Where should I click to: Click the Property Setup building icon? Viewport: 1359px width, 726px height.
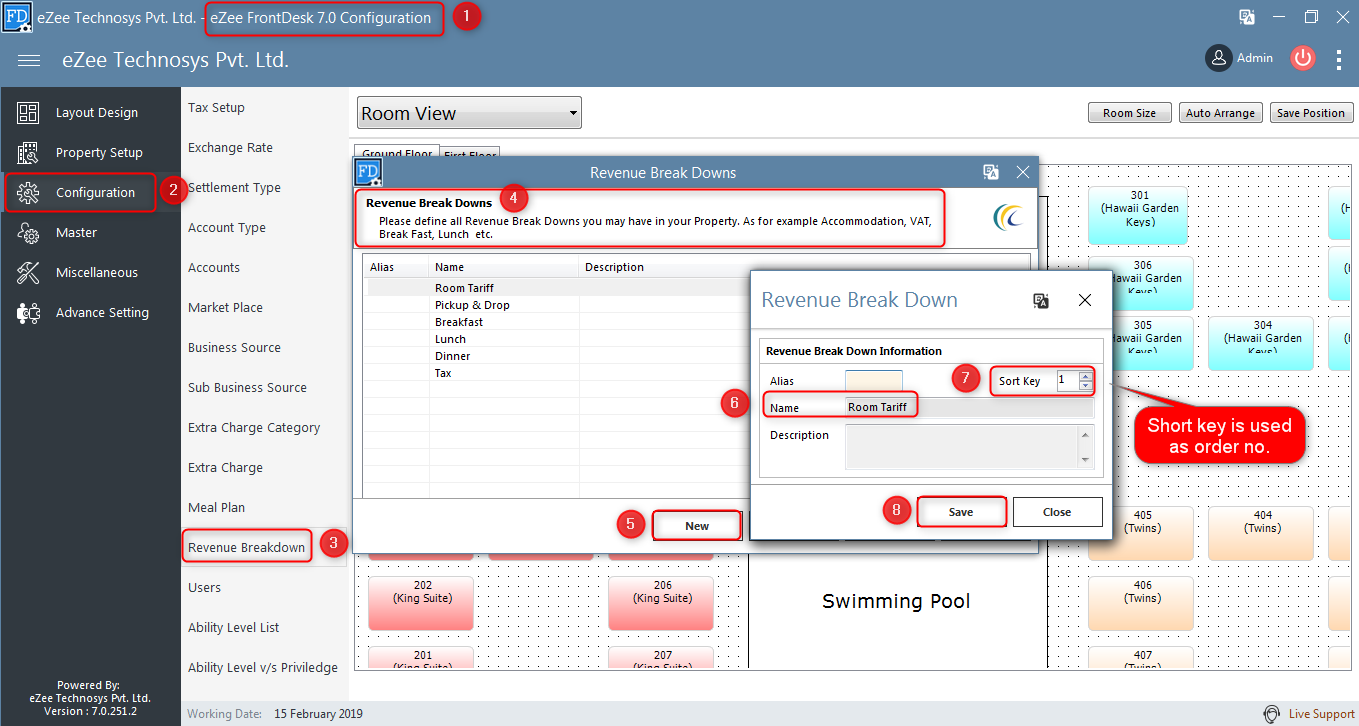[28, 153]
